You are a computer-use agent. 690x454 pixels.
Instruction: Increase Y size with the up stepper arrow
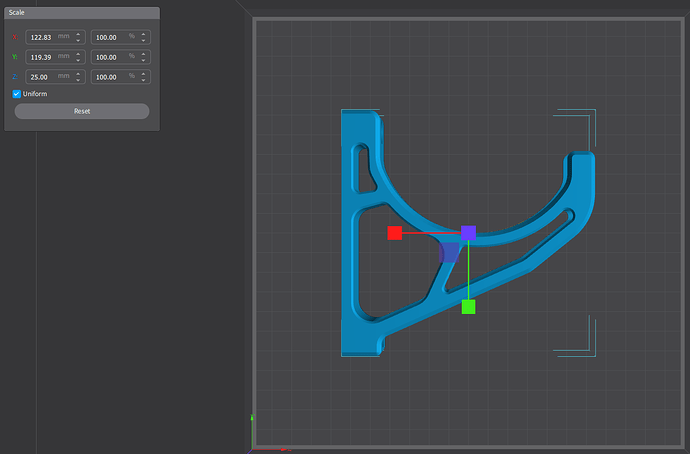(78, 54)
